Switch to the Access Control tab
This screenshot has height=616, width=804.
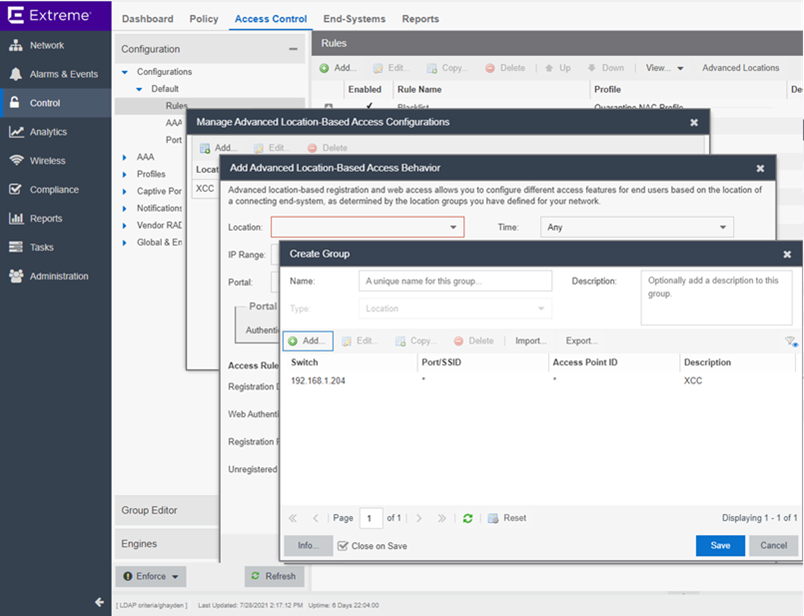click(x=271, y=18)
